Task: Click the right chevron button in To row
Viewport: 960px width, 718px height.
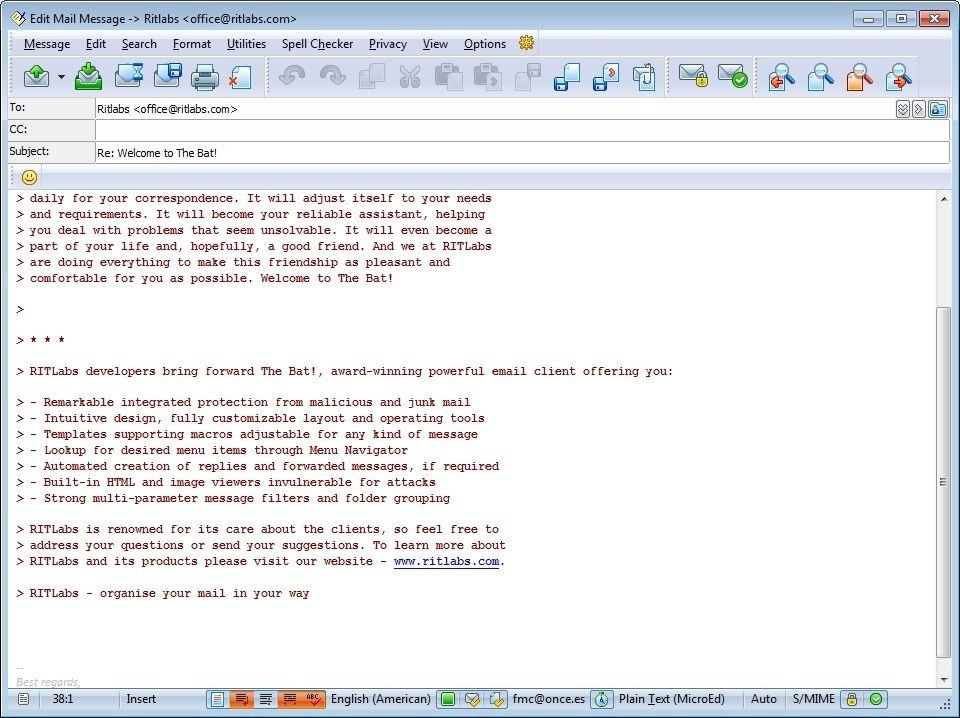Action: (x=918, y=110)
